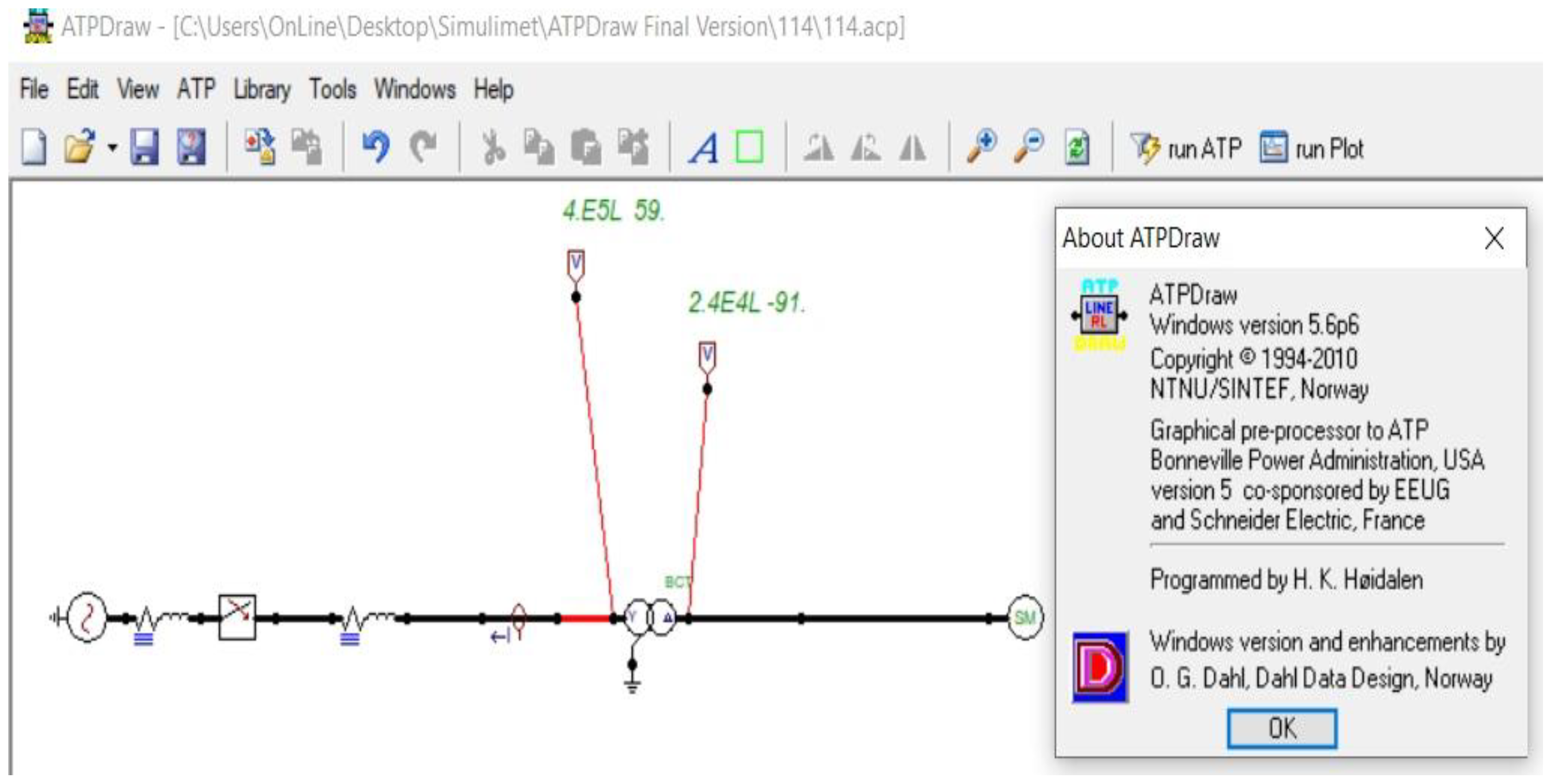Image resolution: width=1549 pixels, height=784 pixels.
Task: Select the SM synchronous machine component
Action: (1025, 618)
